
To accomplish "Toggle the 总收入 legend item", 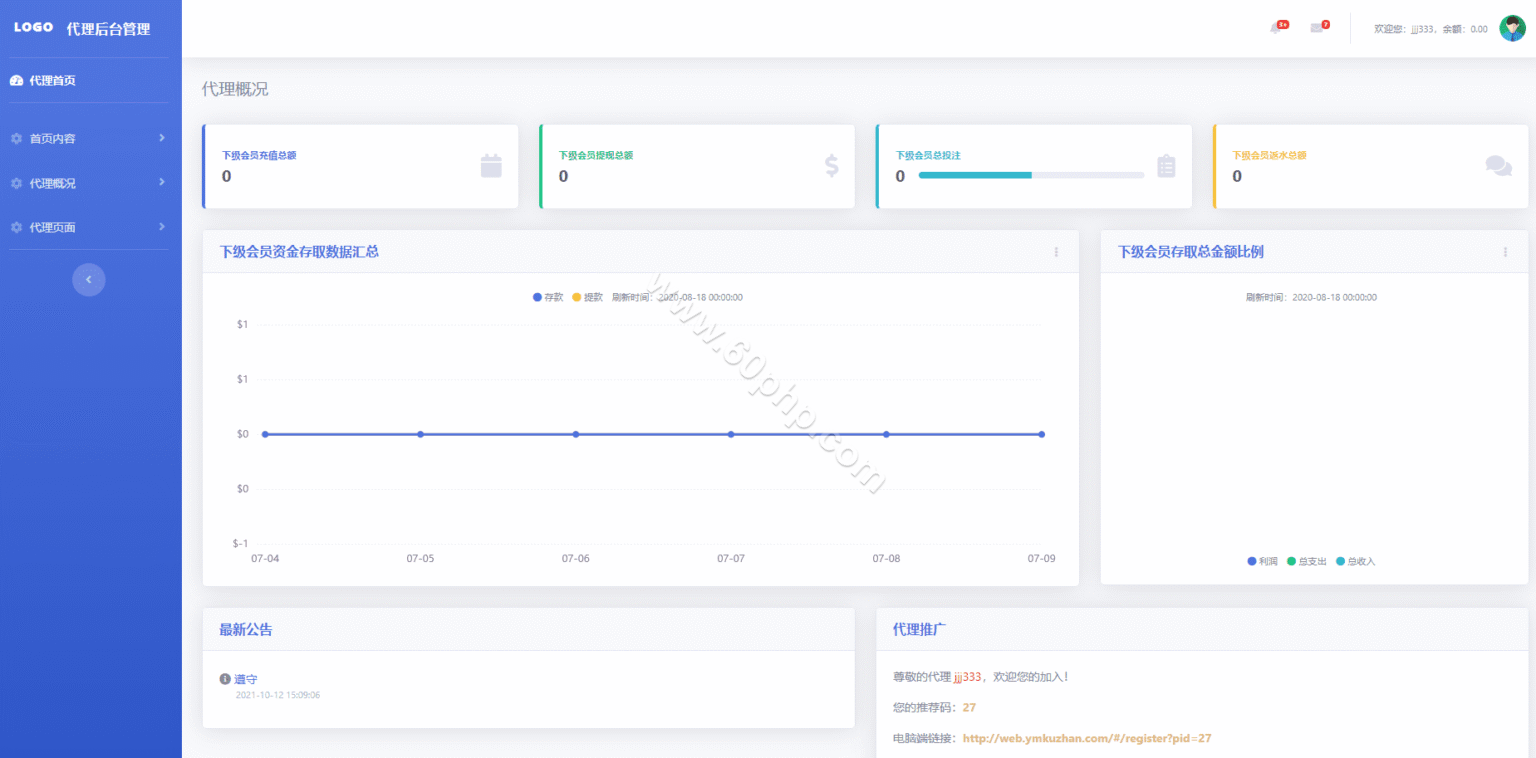I will point(1356,562).
